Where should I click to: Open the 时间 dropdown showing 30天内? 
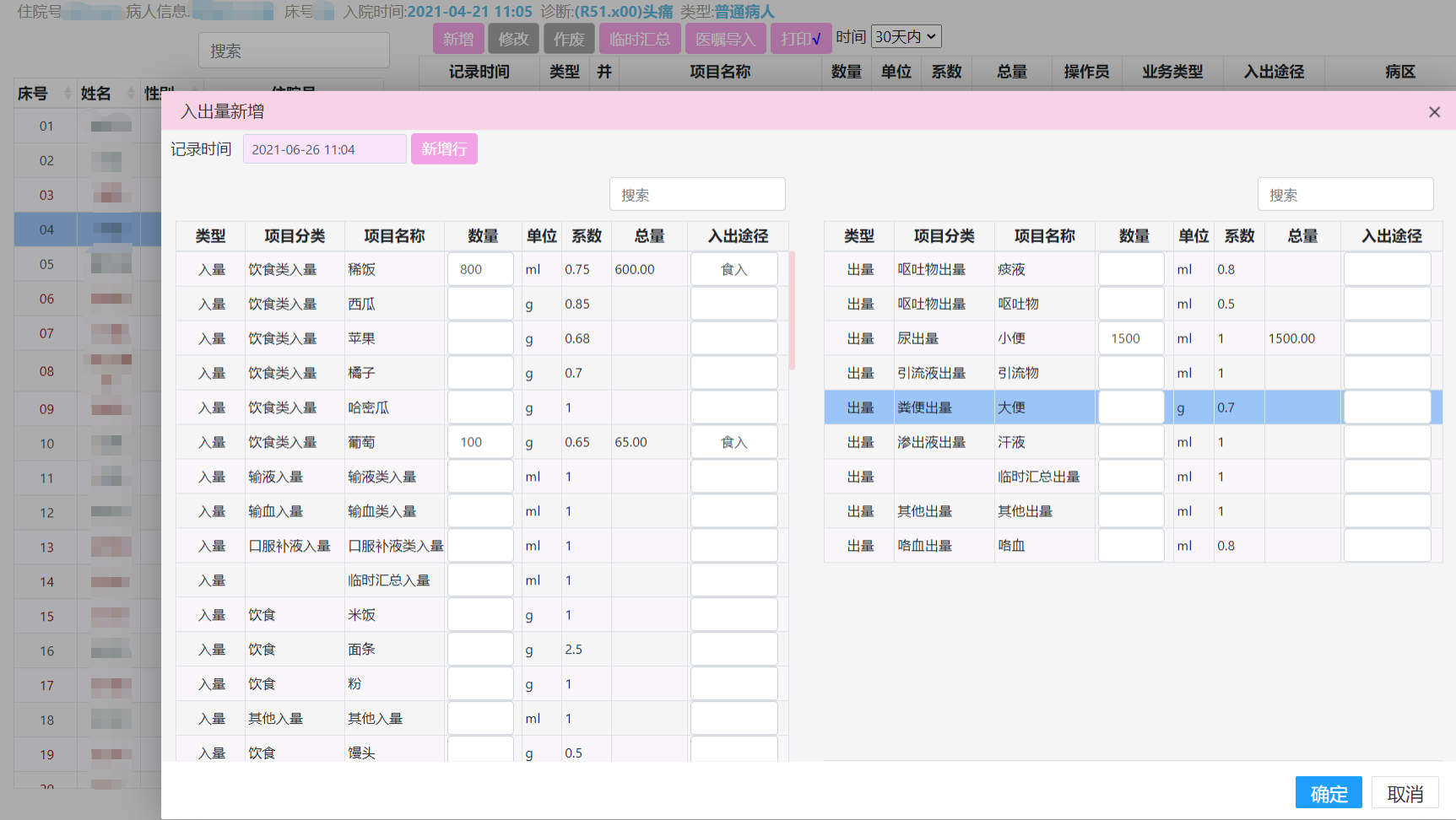pos(906,36)
